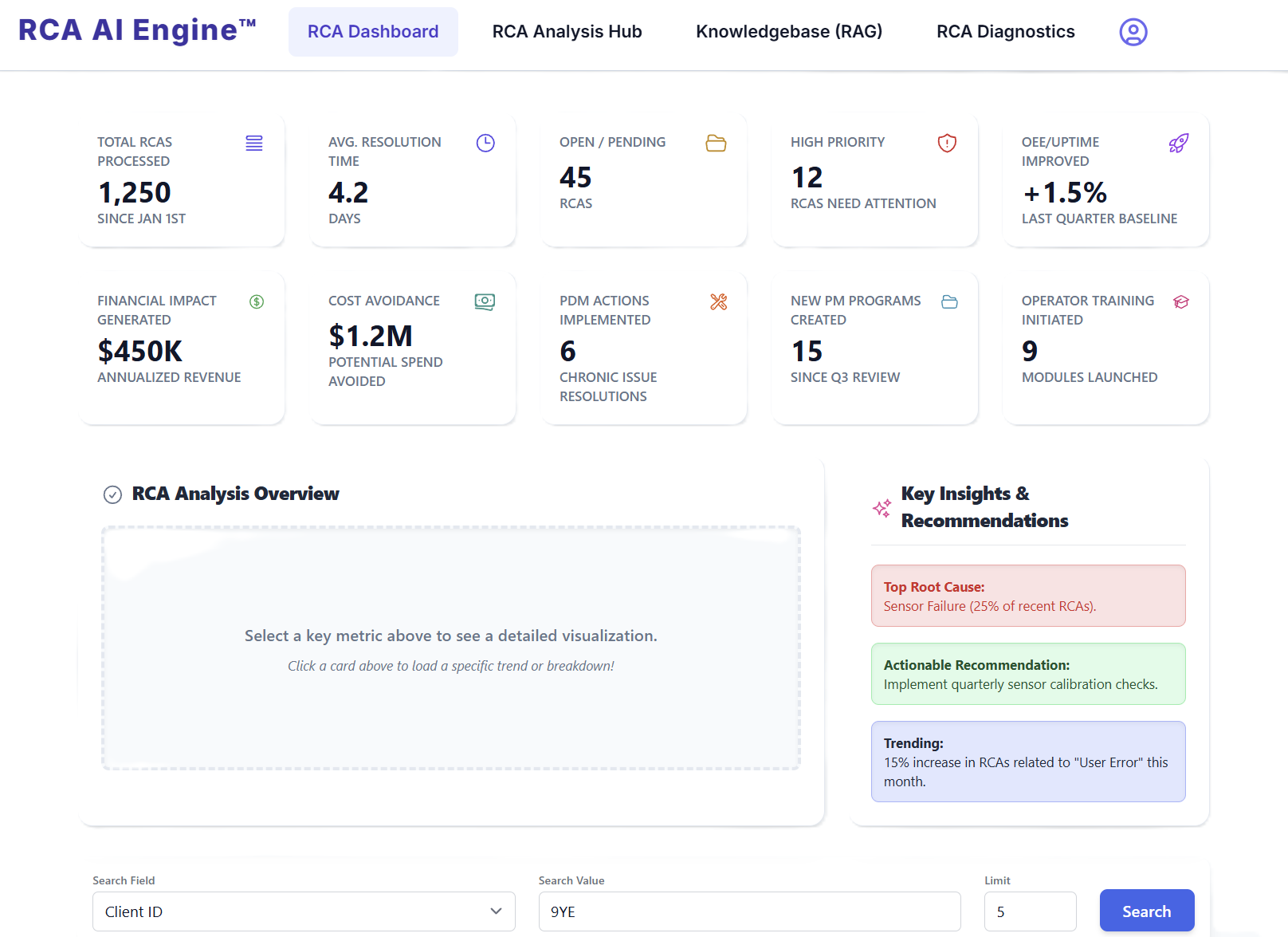Click the banknote icon on Cost Avoidance card

pyautogui.click(x=485, y=301)
